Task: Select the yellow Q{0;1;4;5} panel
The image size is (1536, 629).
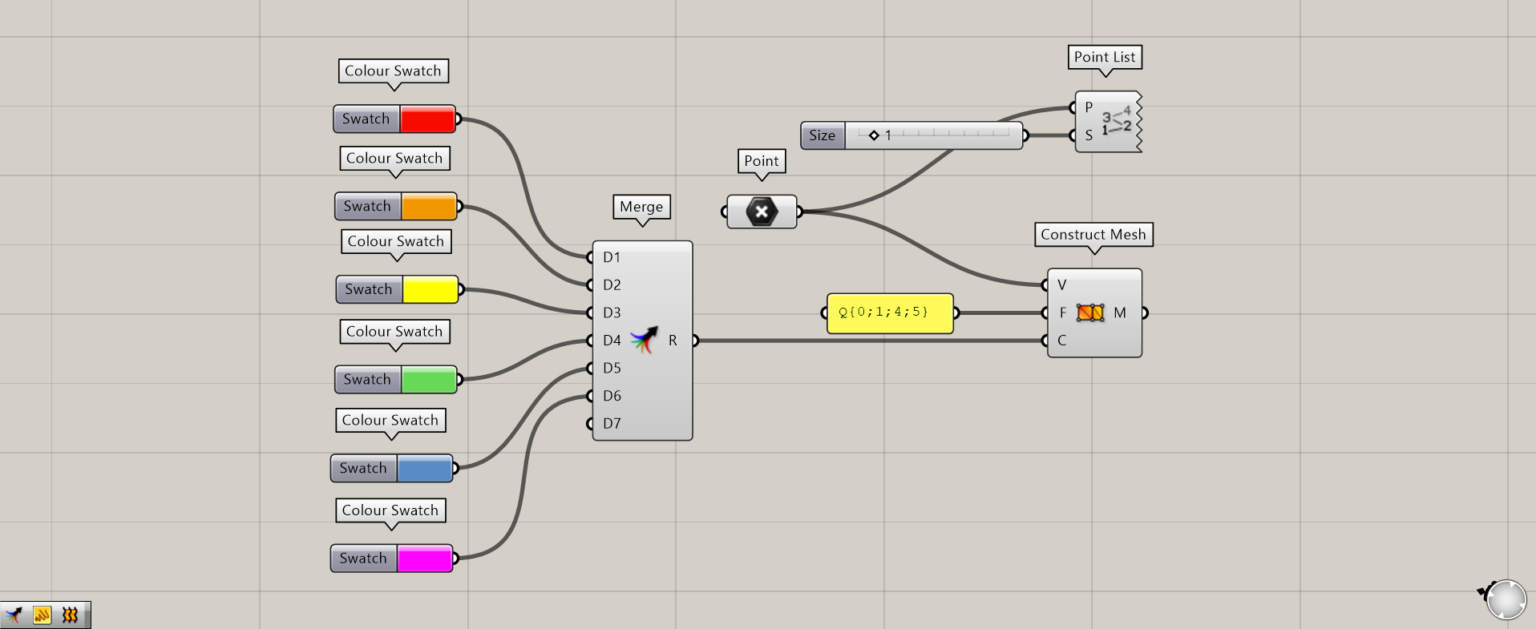Action: 889,313
